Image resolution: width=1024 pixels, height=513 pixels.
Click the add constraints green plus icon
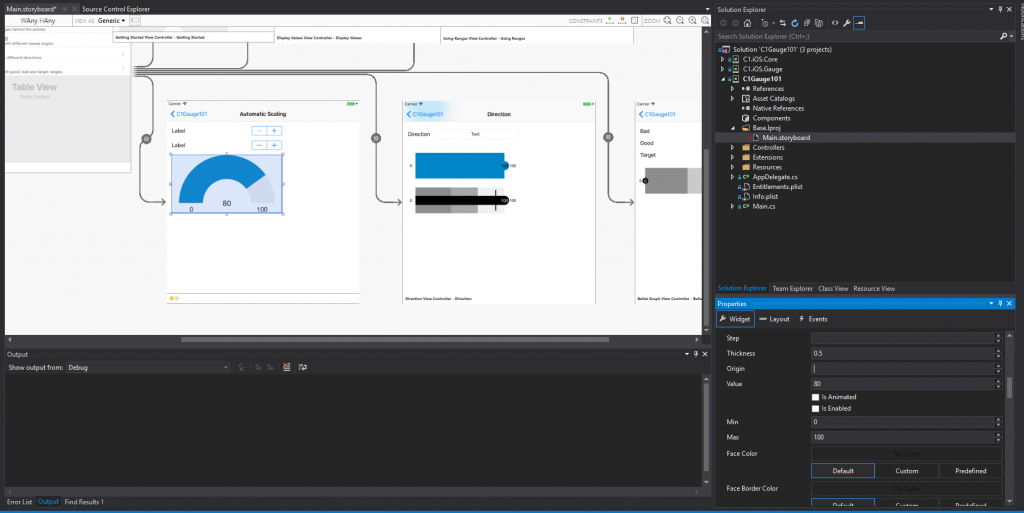coord(609,20)
